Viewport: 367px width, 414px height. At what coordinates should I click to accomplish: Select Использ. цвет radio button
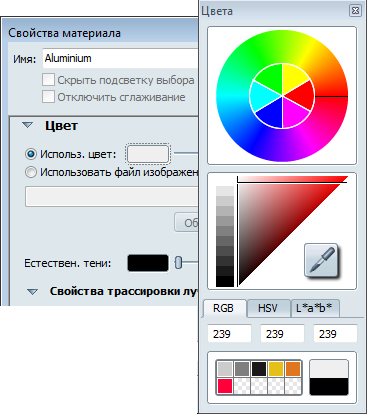click(31, 154)
